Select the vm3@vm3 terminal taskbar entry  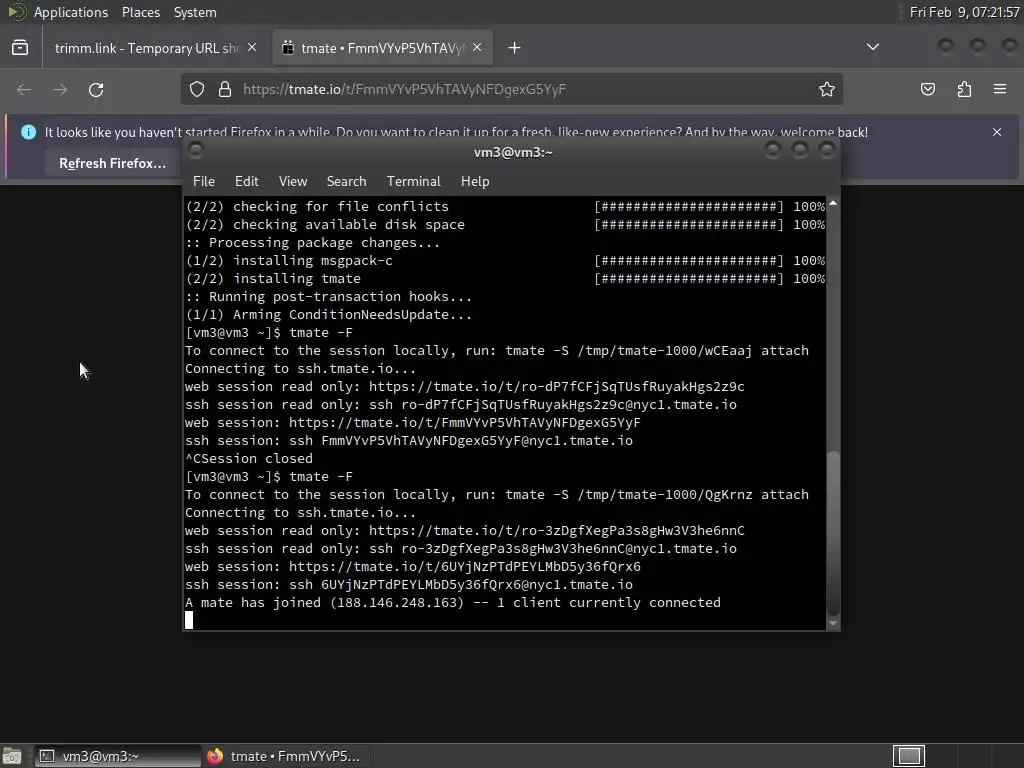118,756
